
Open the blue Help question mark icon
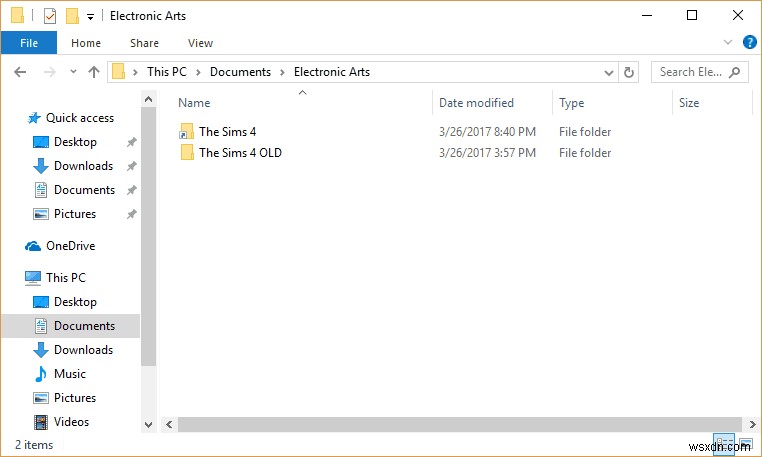(x=749, y=42)
